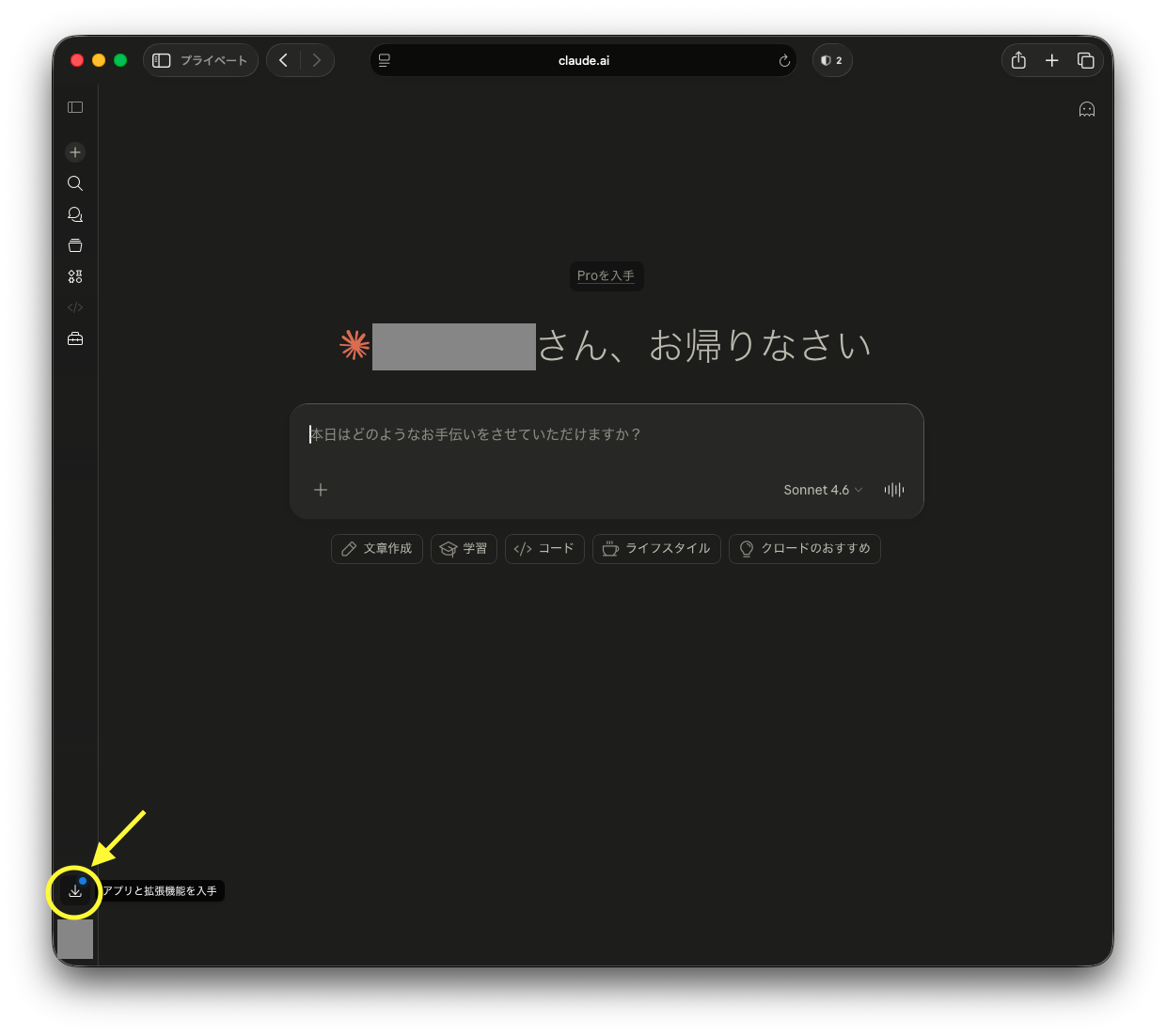This screenshot has height=1036, width=1166.
Task: Go forward in Safari history
Action: (x=317, y=60)
